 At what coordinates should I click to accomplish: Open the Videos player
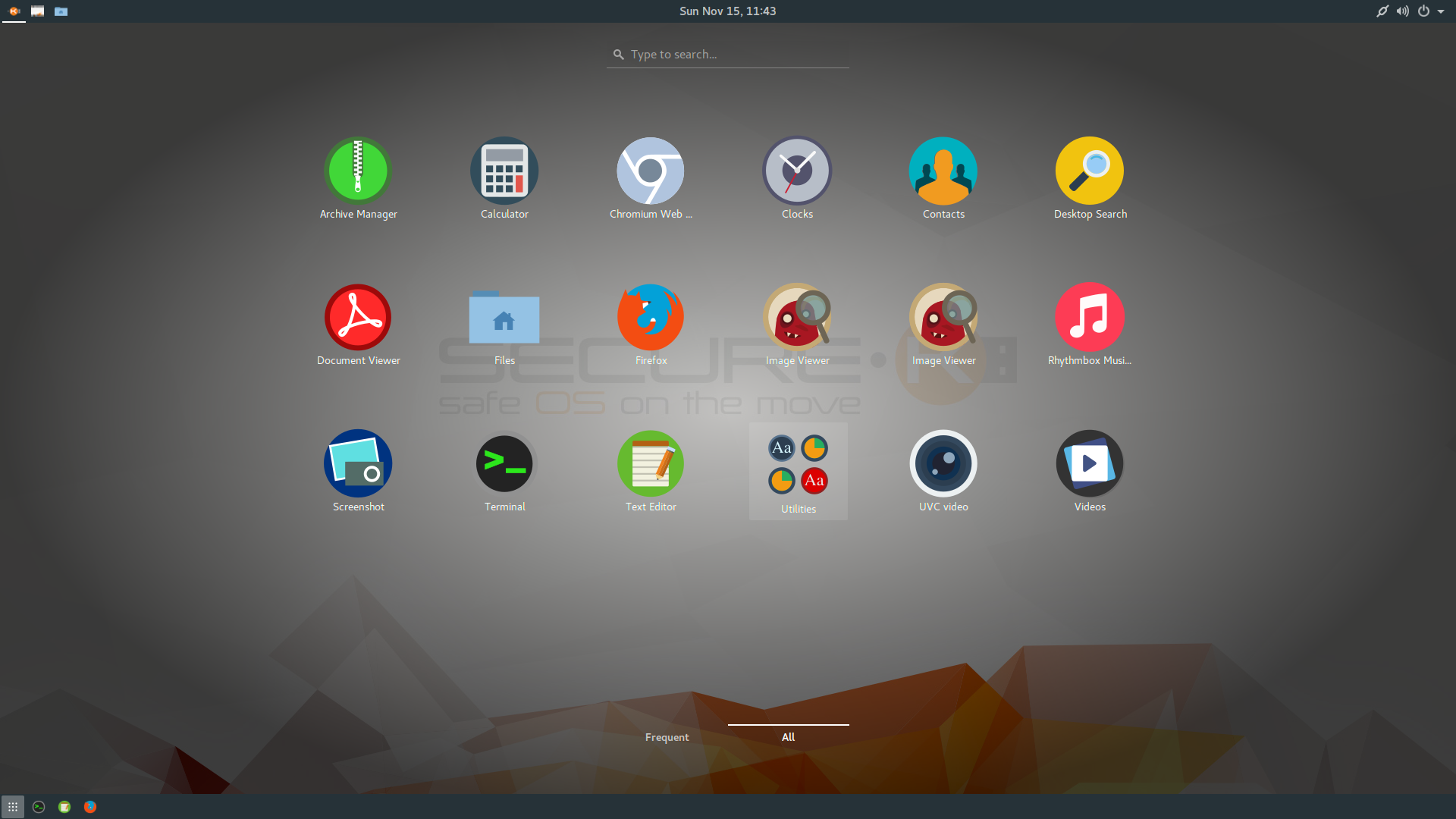tap(1090, 472)
